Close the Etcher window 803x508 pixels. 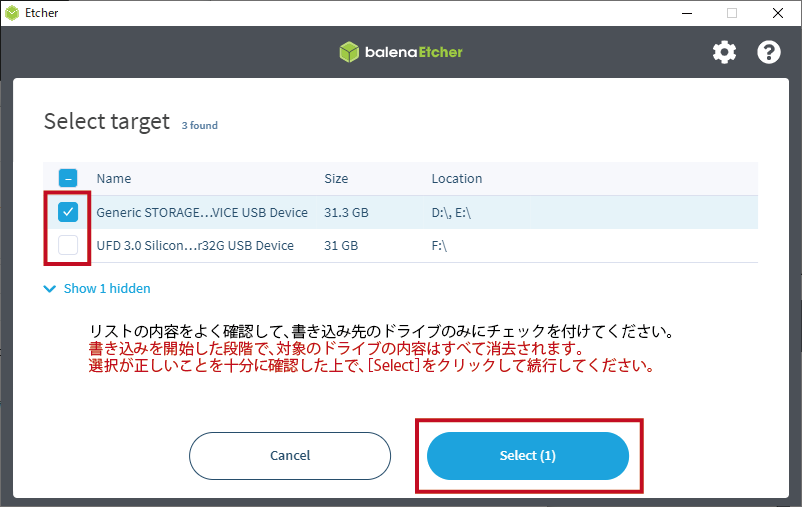click(x=777, y=13)
